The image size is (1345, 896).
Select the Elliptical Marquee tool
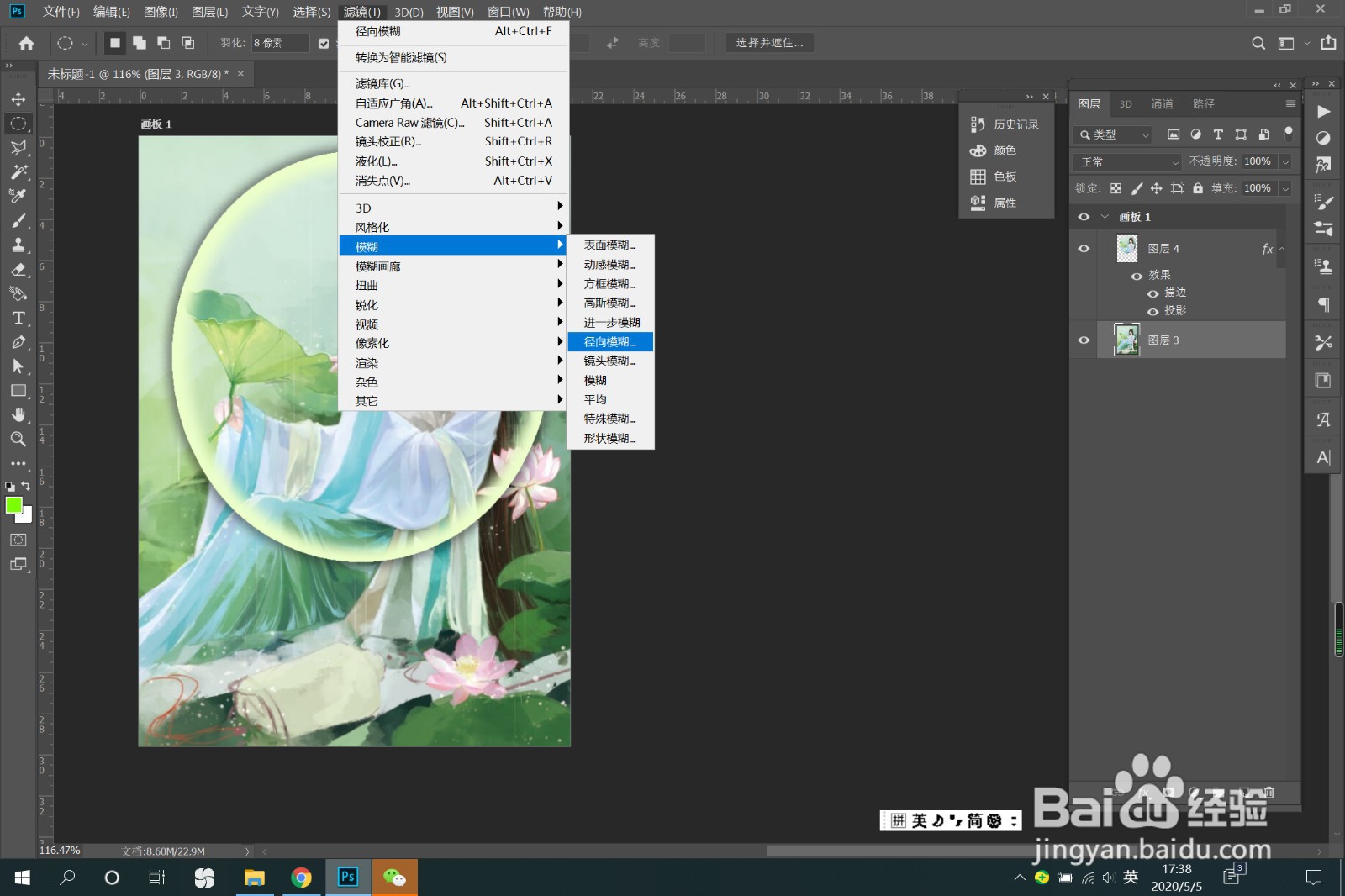[18, 124]
